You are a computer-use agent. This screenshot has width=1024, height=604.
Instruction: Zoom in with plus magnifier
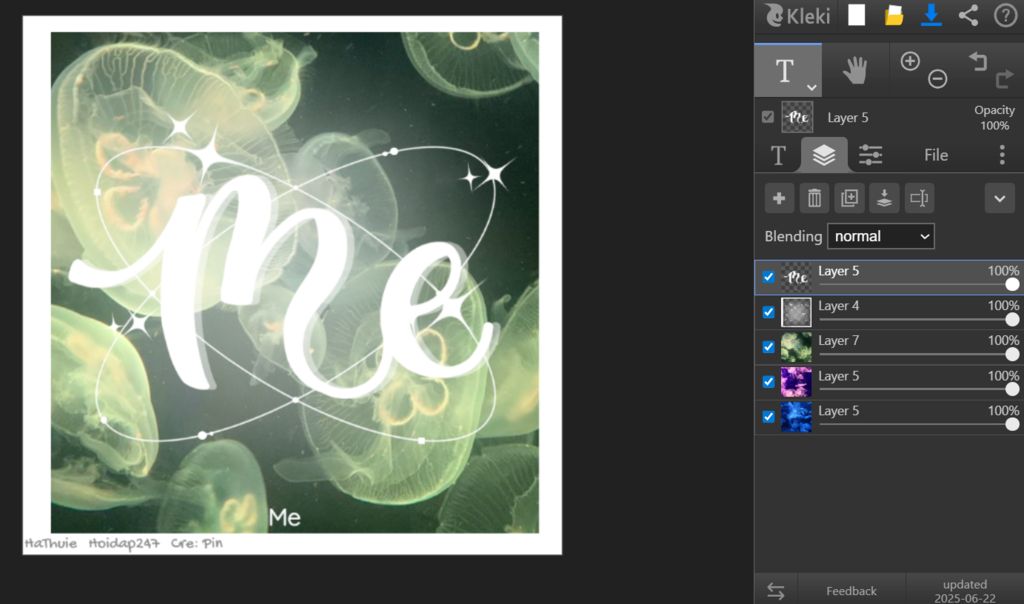tap(910, 61)
